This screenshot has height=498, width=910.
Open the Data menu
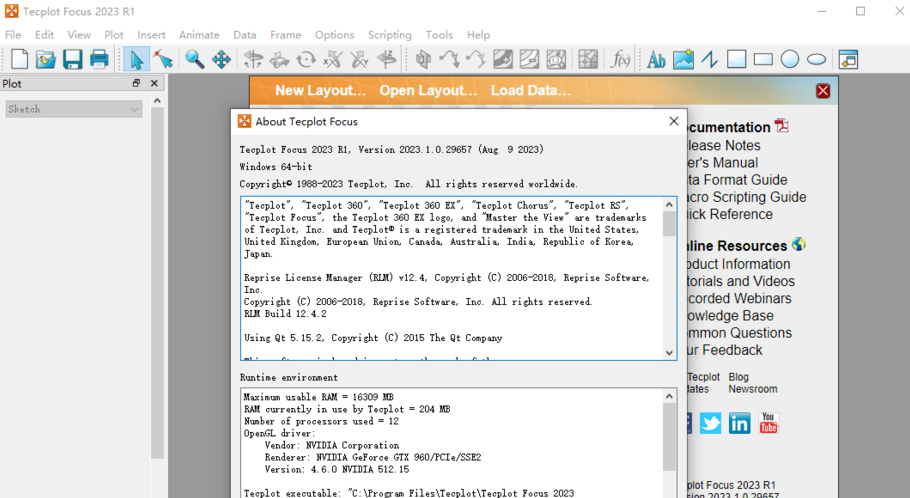(x=245, y=35)
